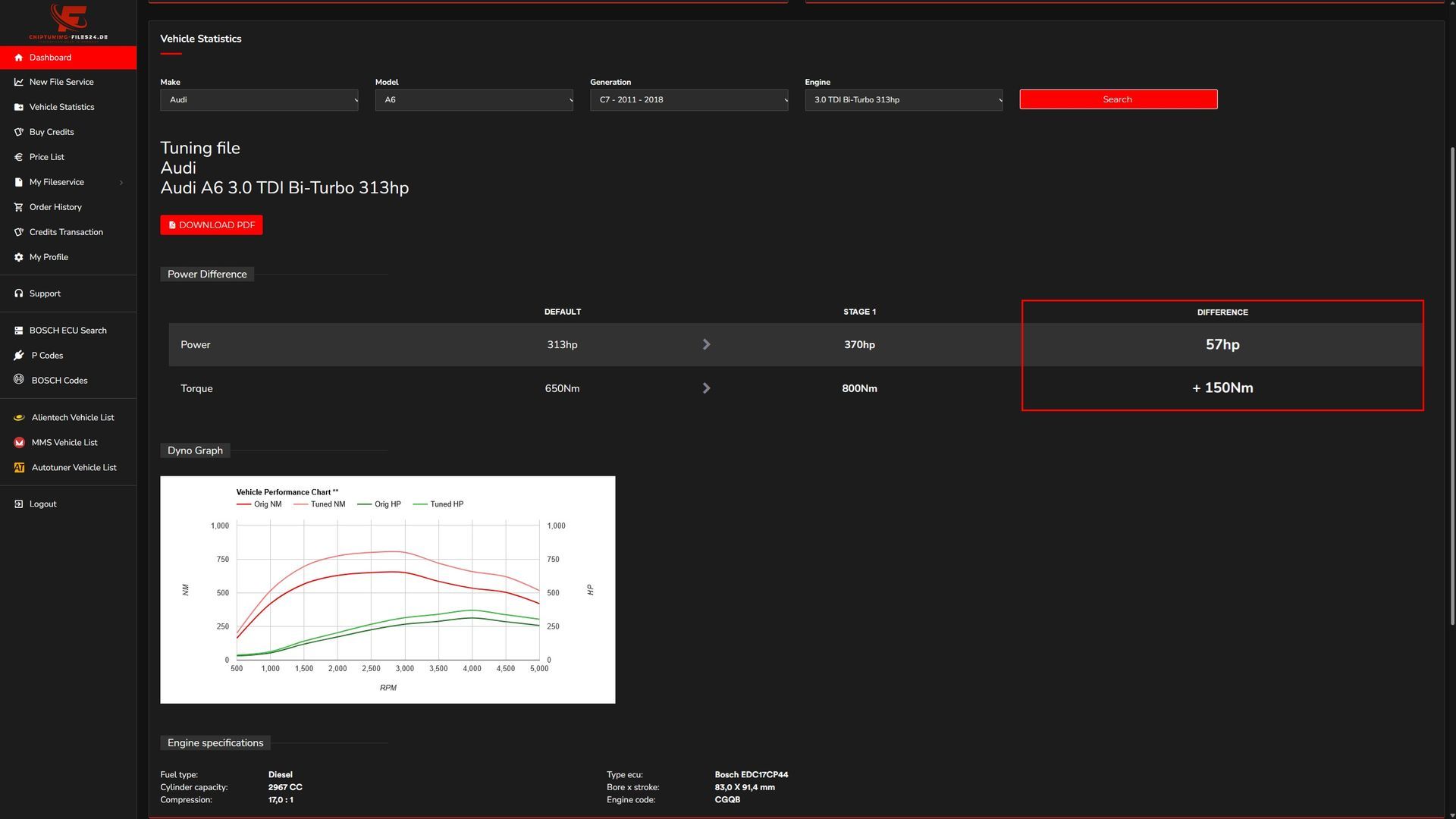Click the New File Service chart icon
The image size is (1456, 819).
(19, 82)
